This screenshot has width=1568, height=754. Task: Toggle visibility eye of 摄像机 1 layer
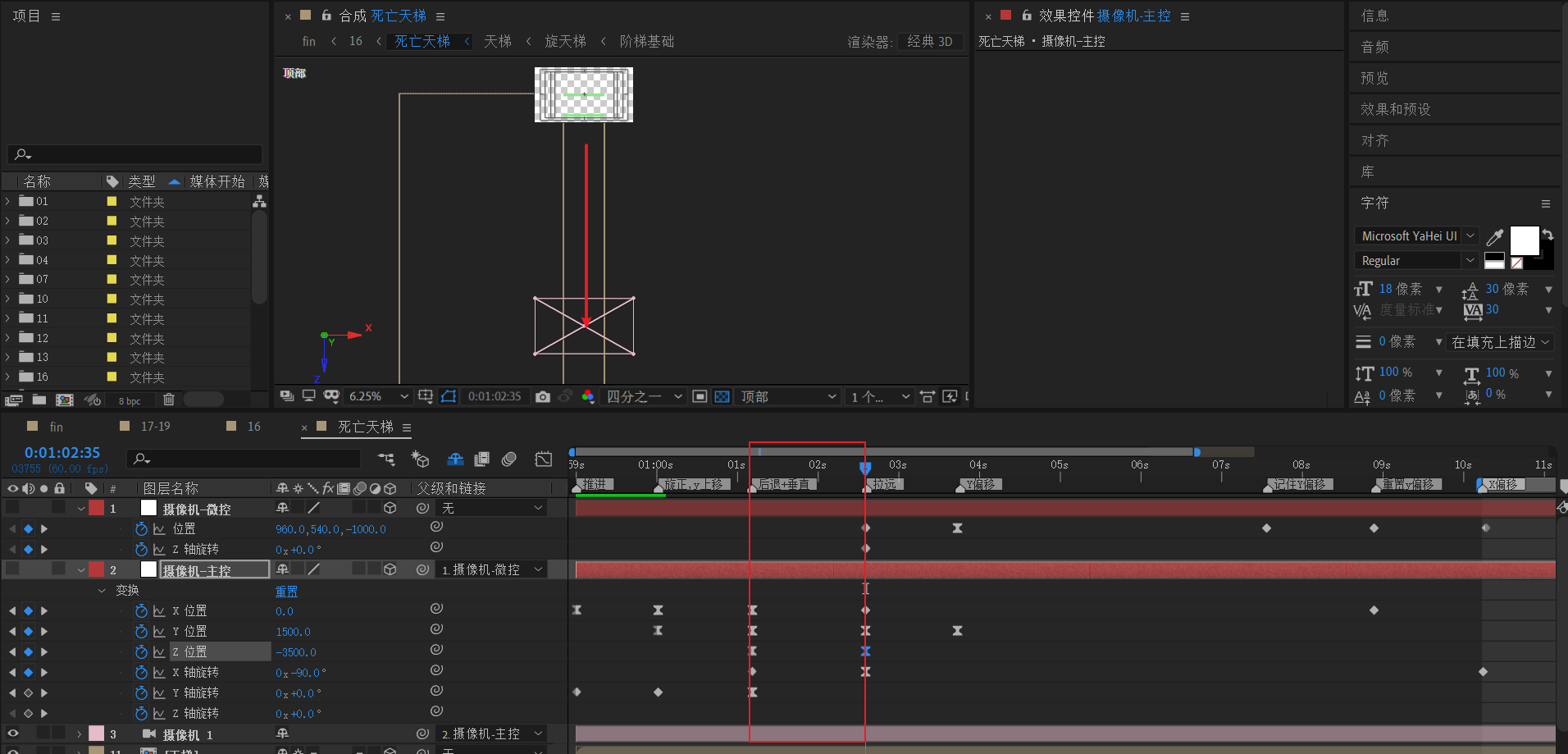point(12,733)
